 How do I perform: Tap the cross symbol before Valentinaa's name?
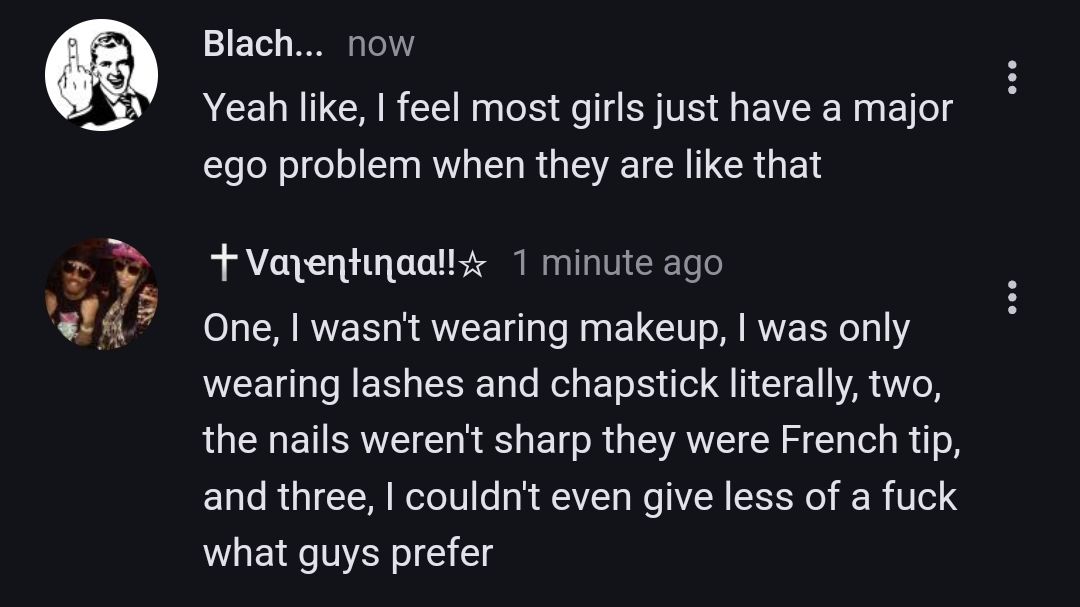click(x=222, y=261)
